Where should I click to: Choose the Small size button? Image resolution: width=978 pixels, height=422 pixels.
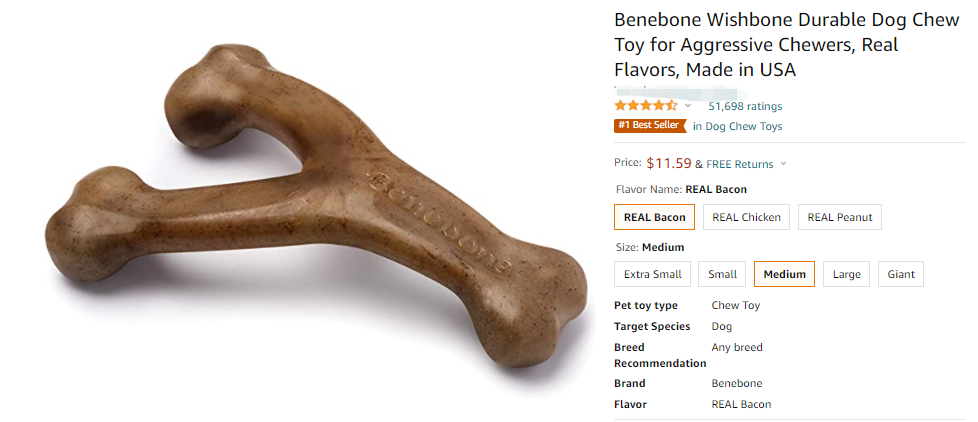point(722,274)
